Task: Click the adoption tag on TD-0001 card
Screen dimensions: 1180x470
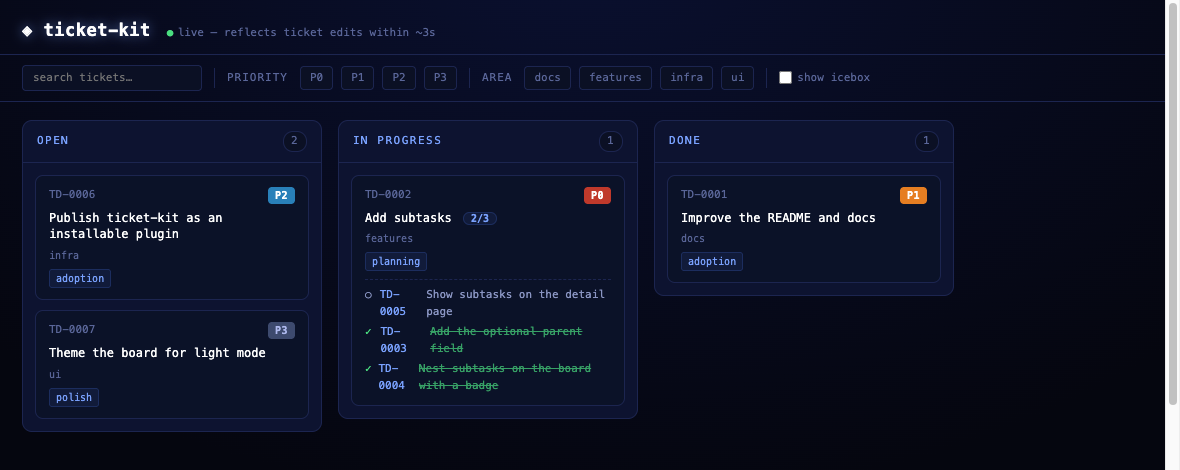Action: coord(712,261)
